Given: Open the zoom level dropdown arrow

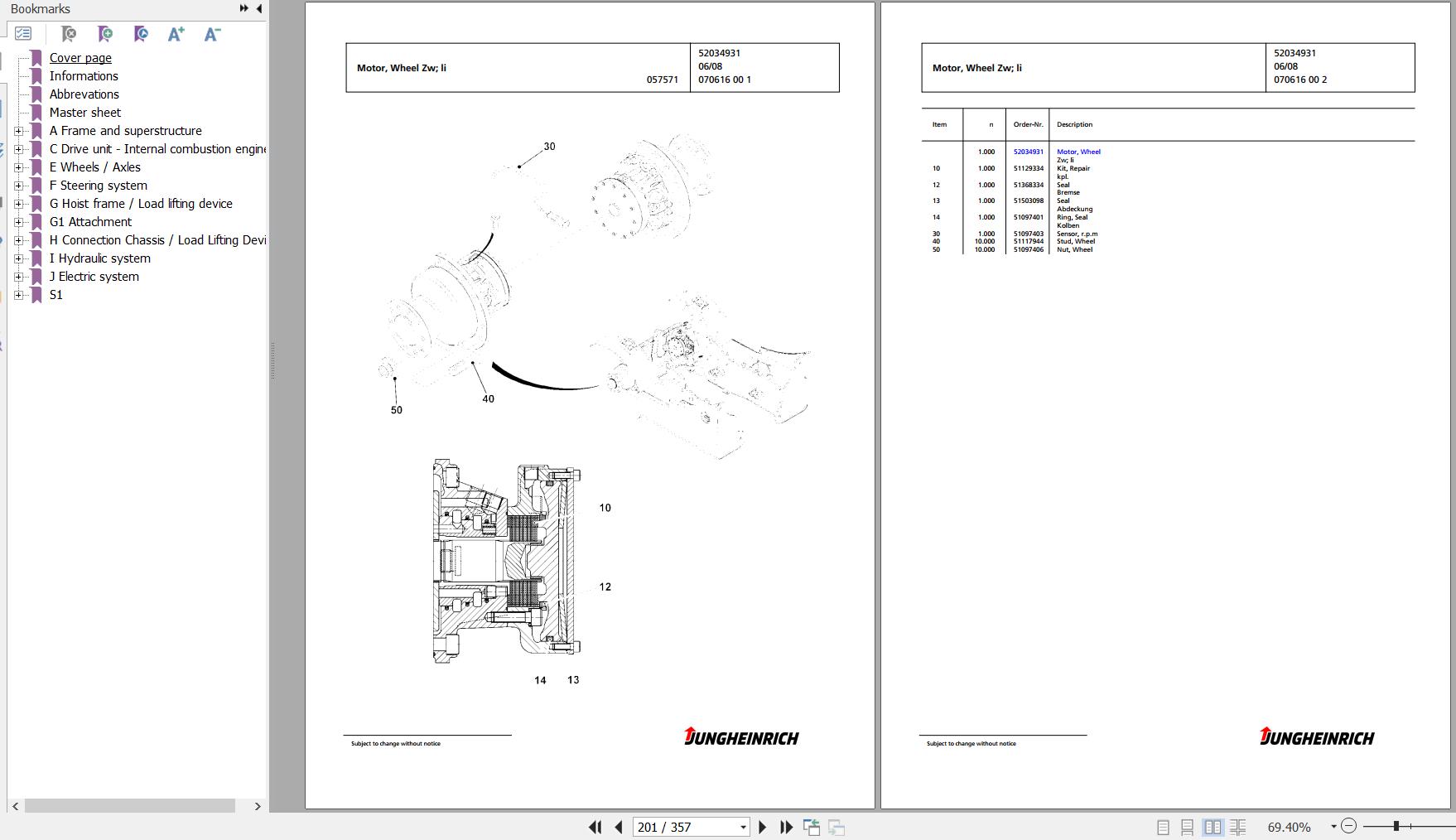Looking at the screenshot, I should click(1333, 827).
